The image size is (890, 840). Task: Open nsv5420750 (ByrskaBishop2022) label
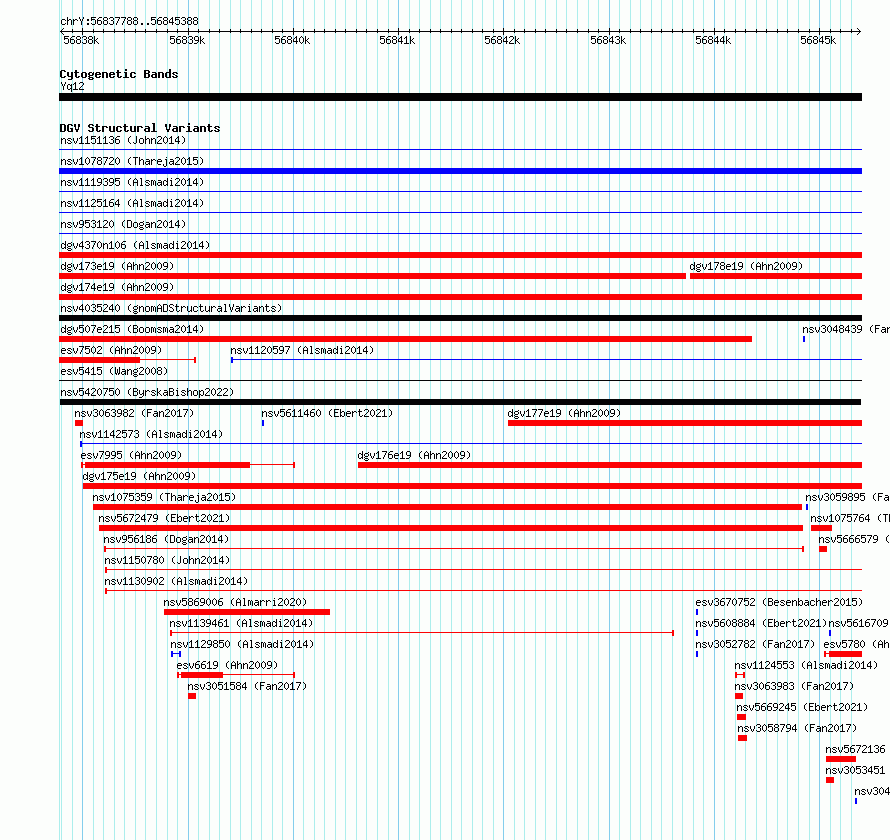pyautogui.click(x=147, y=392)
